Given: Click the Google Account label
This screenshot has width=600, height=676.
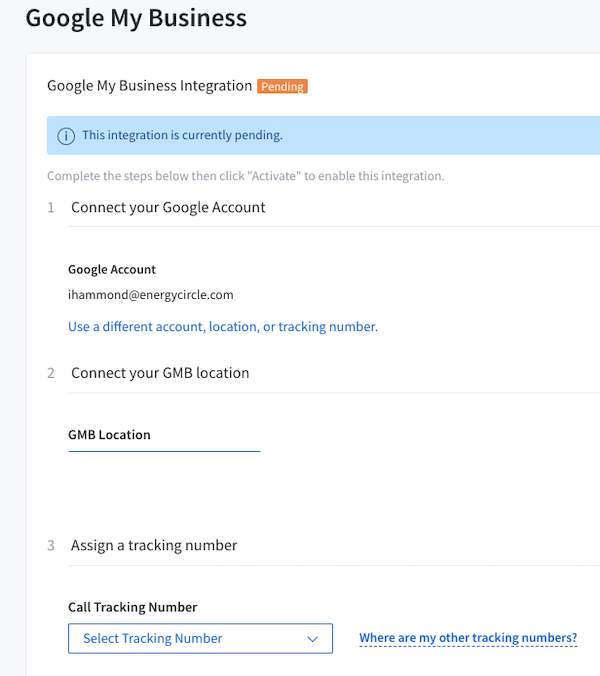Looking at the screenshot, I should tap(112, 270).
